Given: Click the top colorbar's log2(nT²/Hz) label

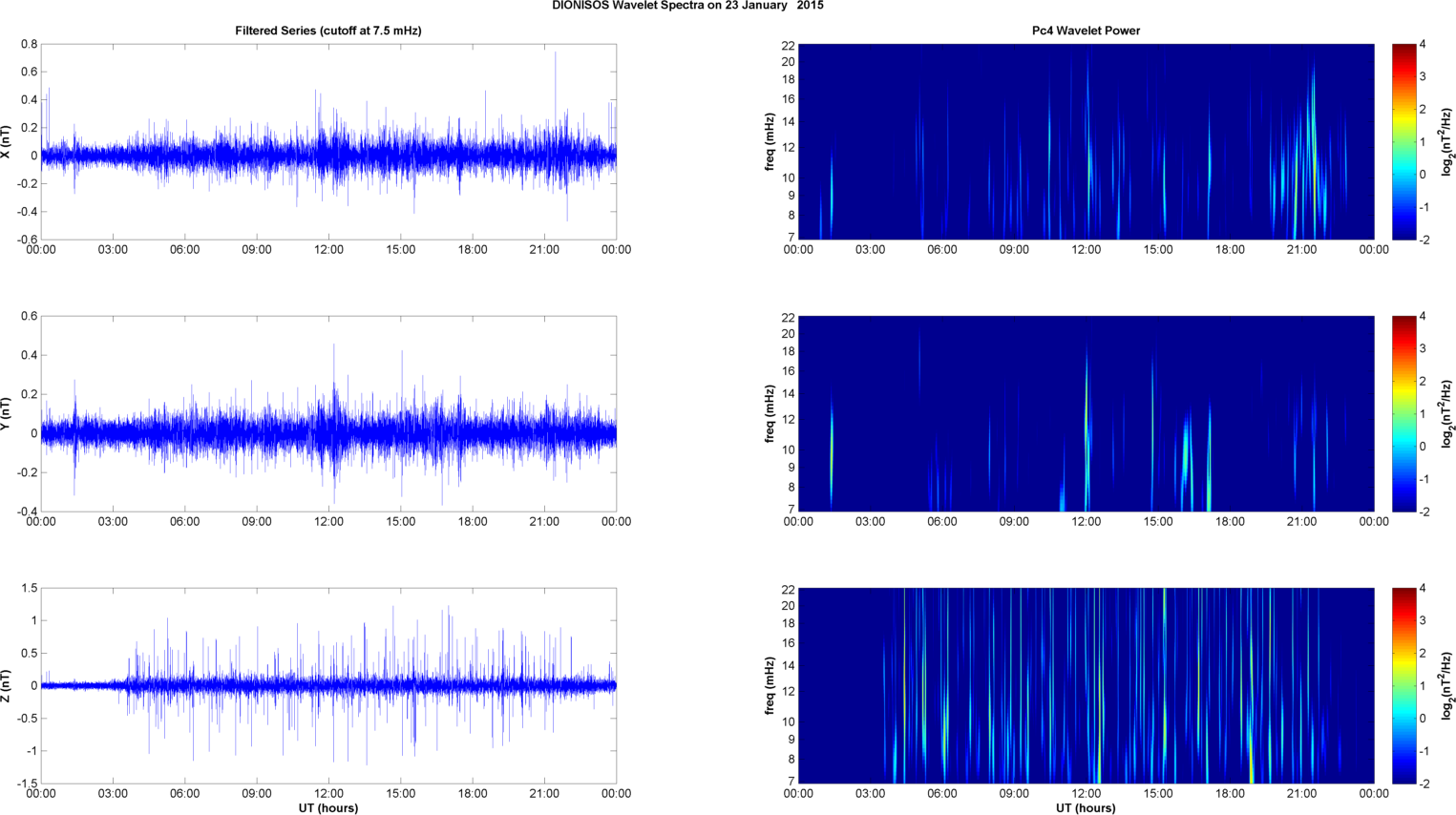Looking at the screenshot, I should click(x=1448, y=141).
